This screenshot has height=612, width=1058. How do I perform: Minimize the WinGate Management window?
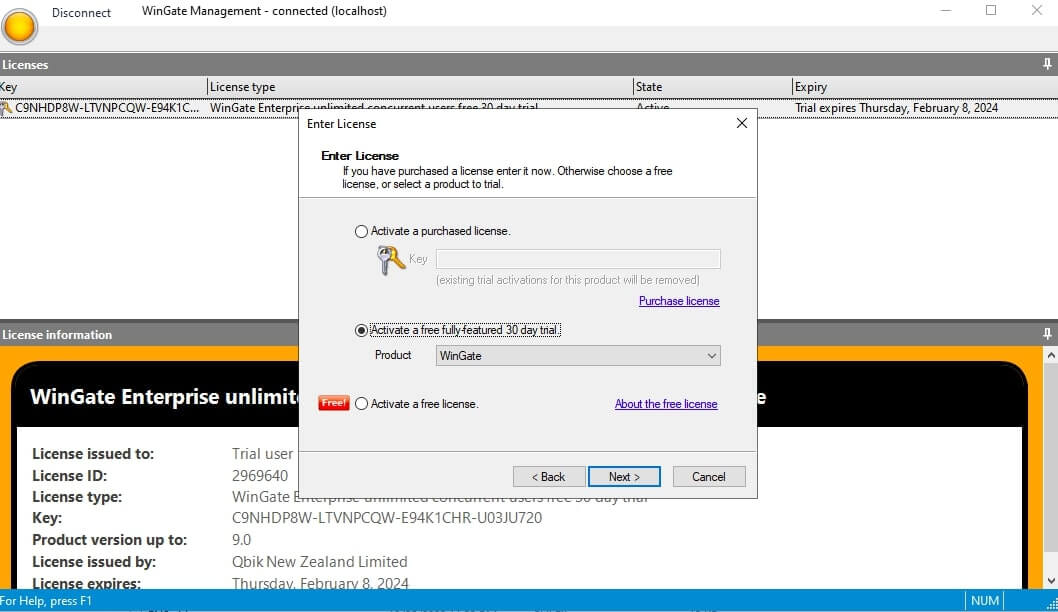pyautogui.click(x=945, y=11)
